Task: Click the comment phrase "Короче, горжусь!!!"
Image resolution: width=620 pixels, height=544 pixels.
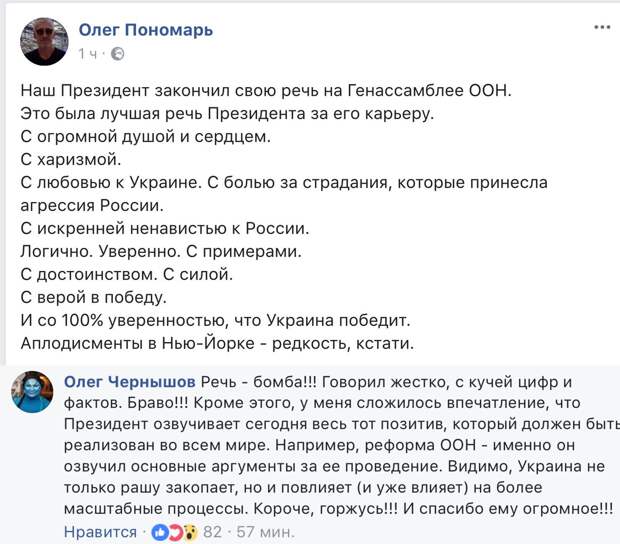Action: pyautogui.click(x=326, y=508)
